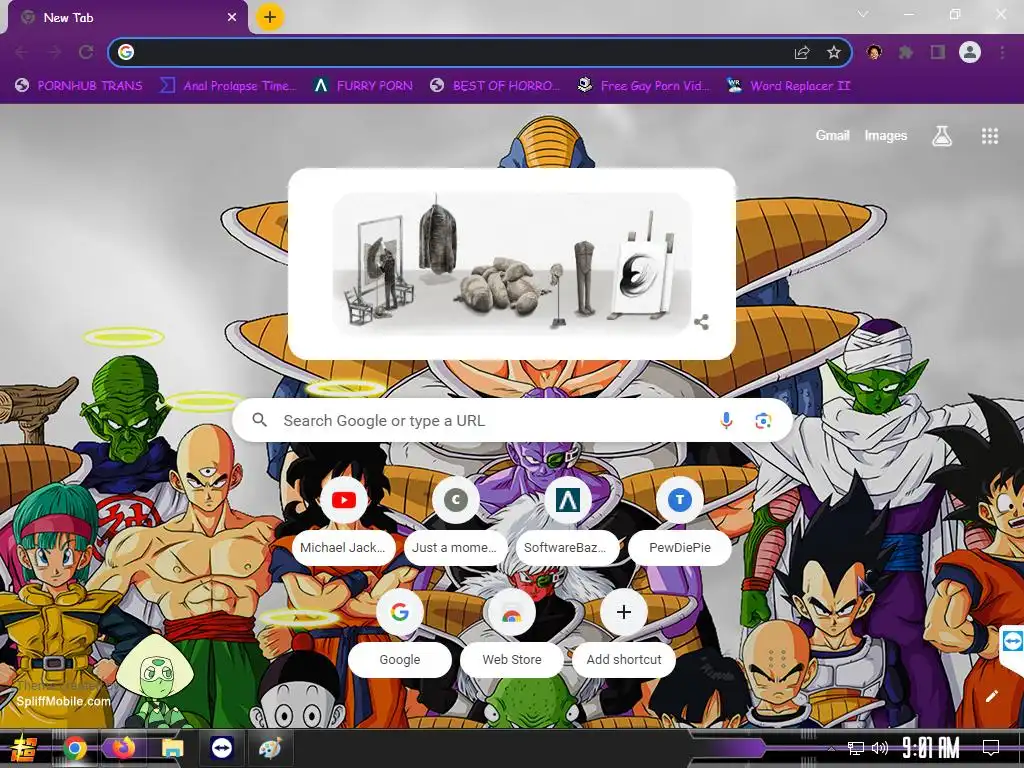Open the Start menu button on taskbar
This screenshot has width=1024, height=768.
[24, 748]
